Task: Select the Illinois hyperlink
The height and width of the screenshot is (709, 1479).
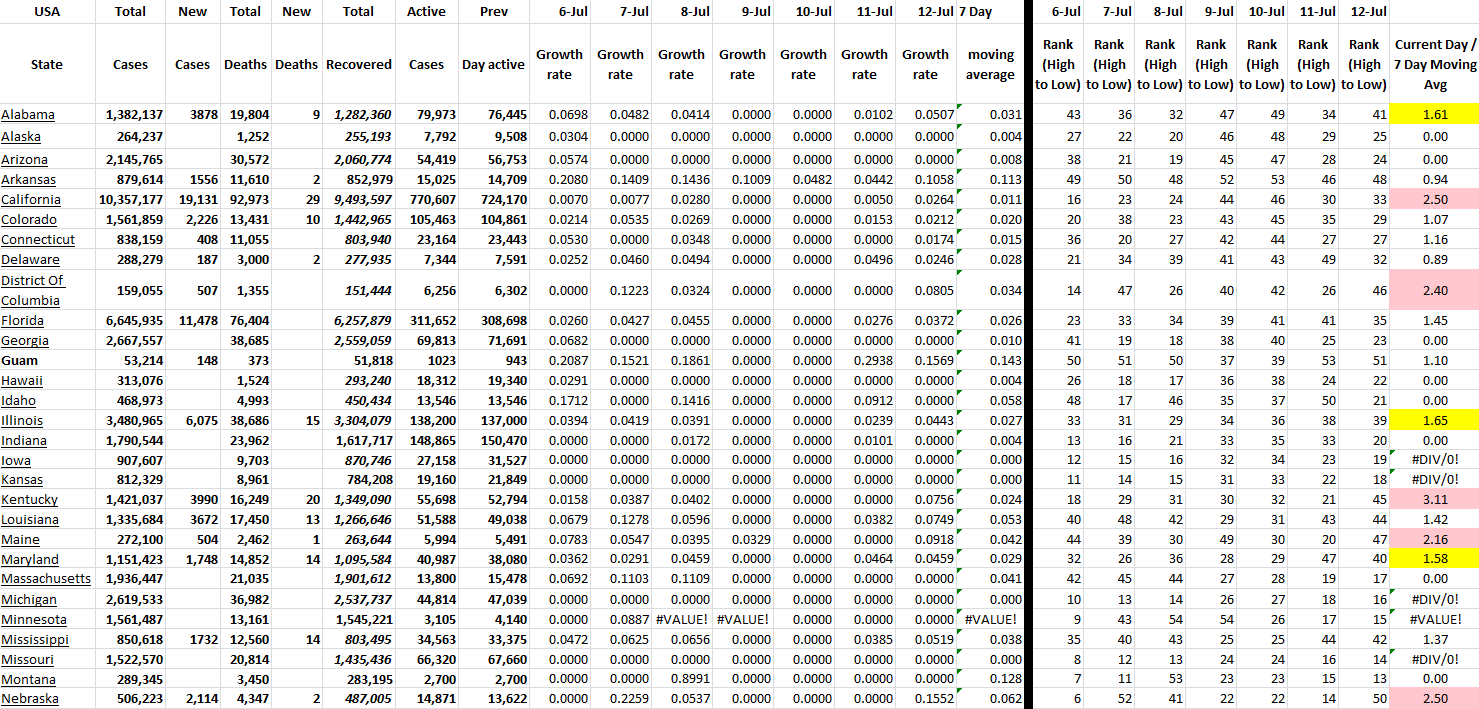Action: (22, 421)
